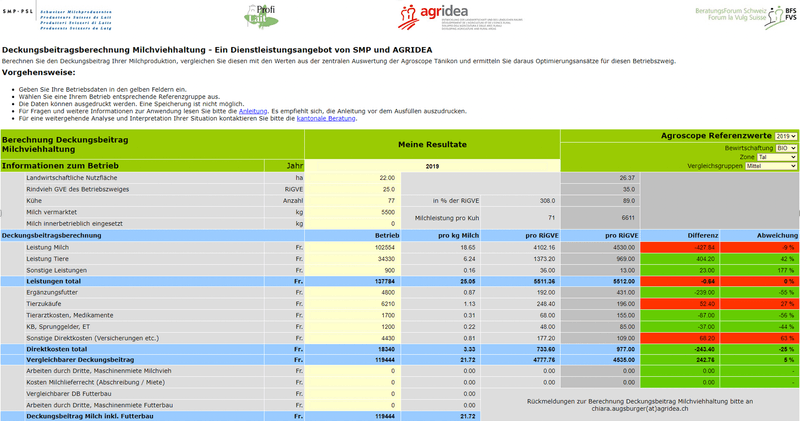Click the Tierzukäufe Abweichung 27 % cell

point(760,304)
